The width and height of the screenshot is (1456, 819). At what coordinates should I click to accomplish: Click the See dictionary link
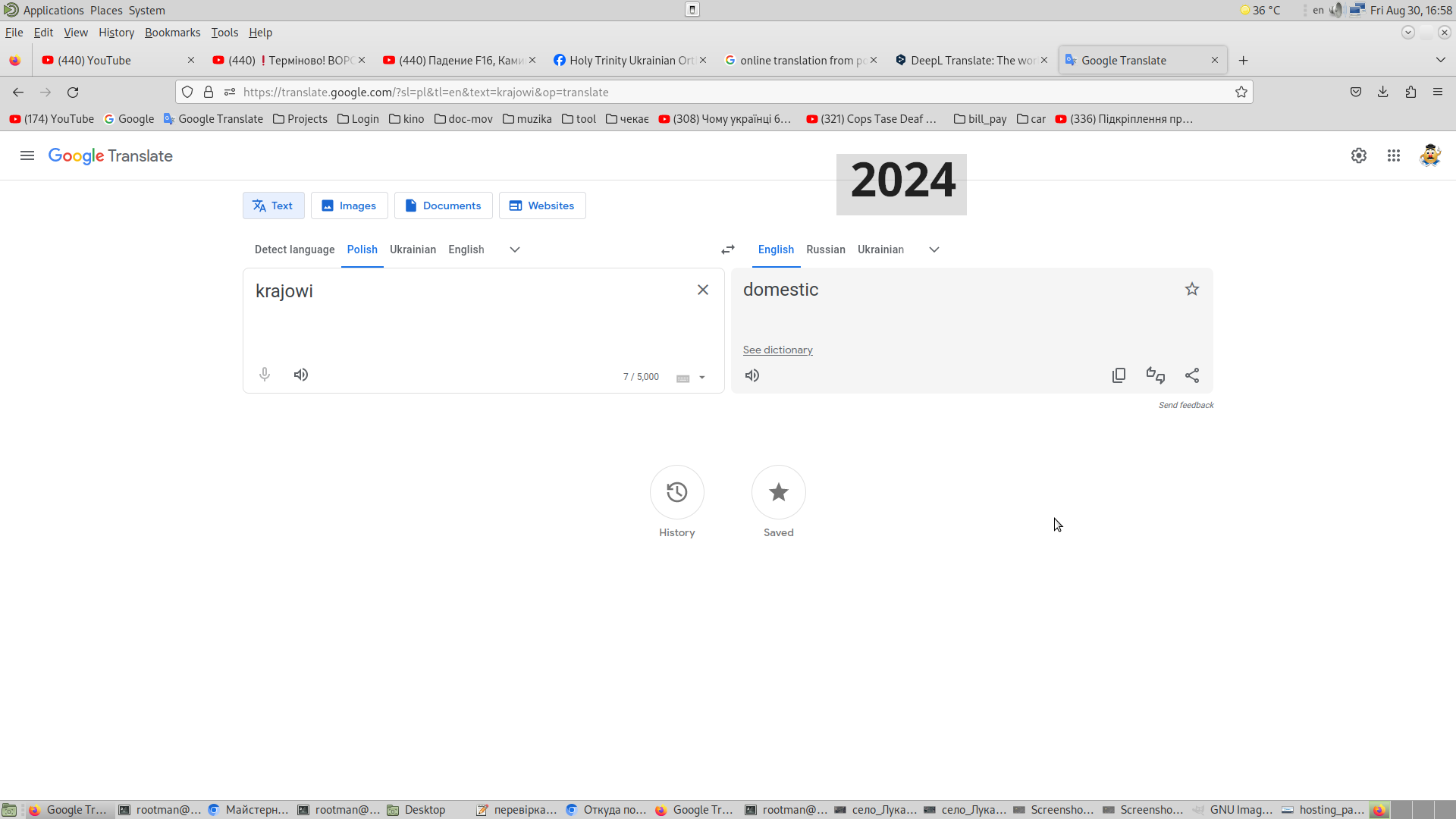[777, 350]
